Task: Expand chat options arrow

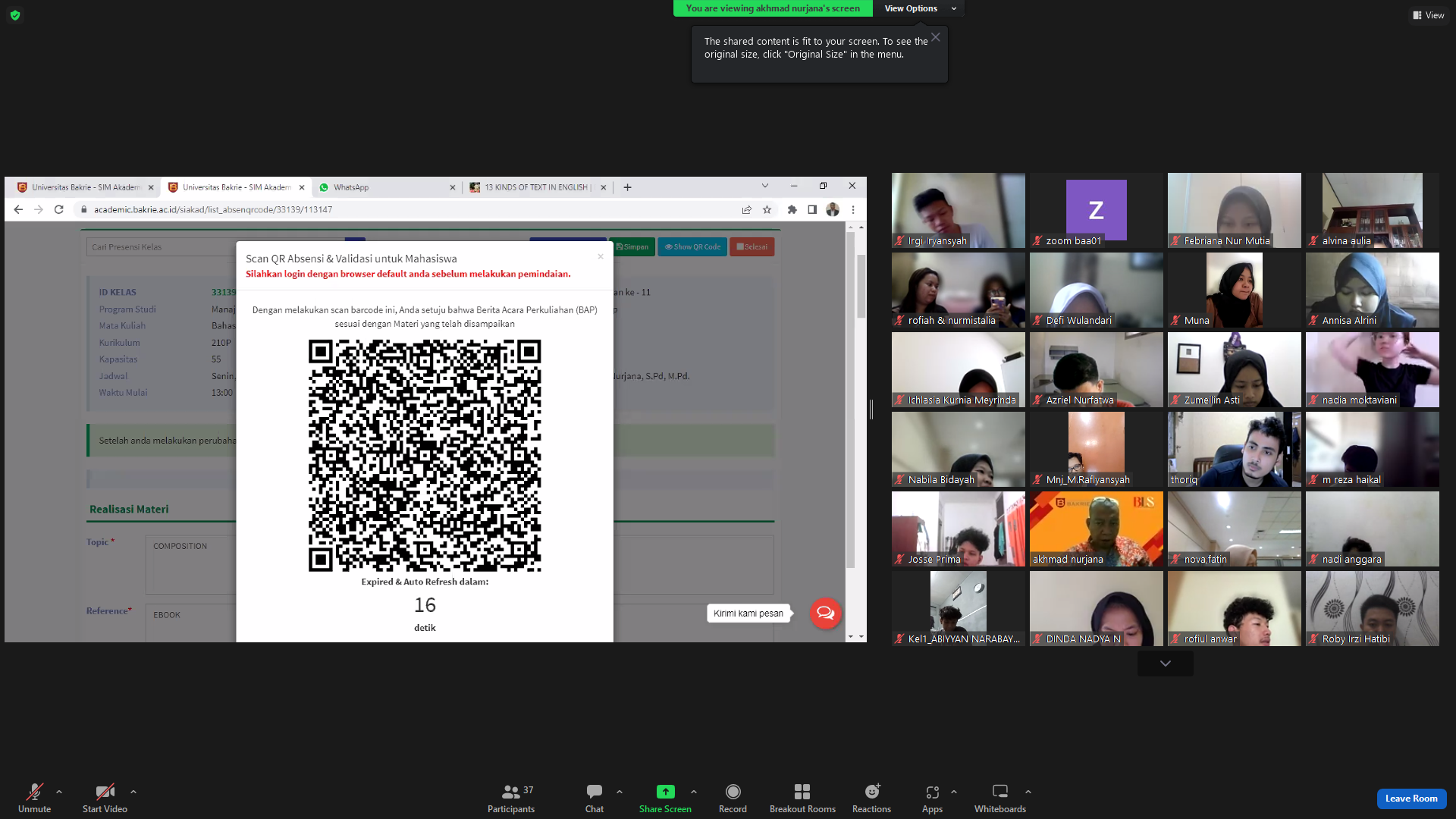Action: point(620,792)
